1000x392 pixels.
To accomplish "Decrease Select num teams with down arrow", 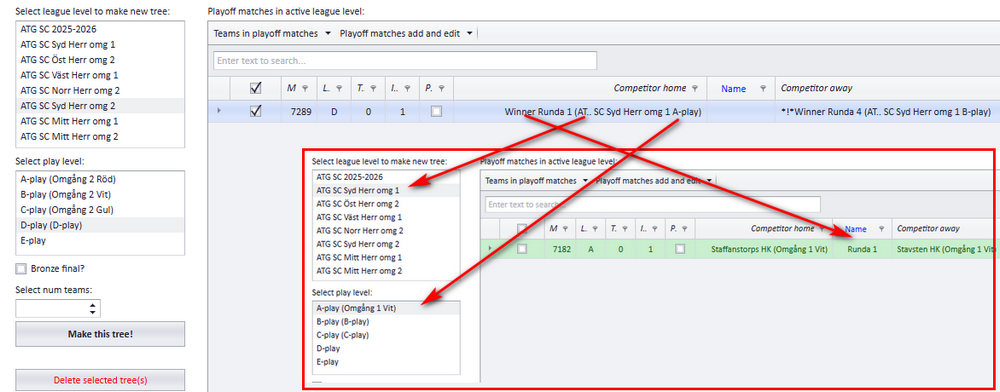I will (x=93, y=312).
